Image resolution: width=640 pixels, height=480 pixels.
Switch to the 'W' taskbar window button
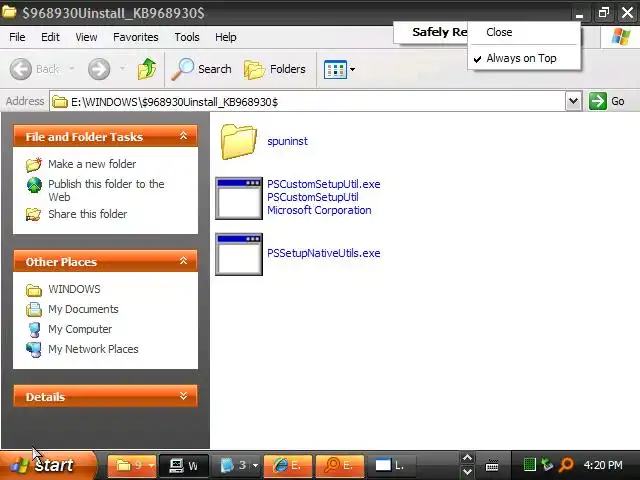[184, 465]
